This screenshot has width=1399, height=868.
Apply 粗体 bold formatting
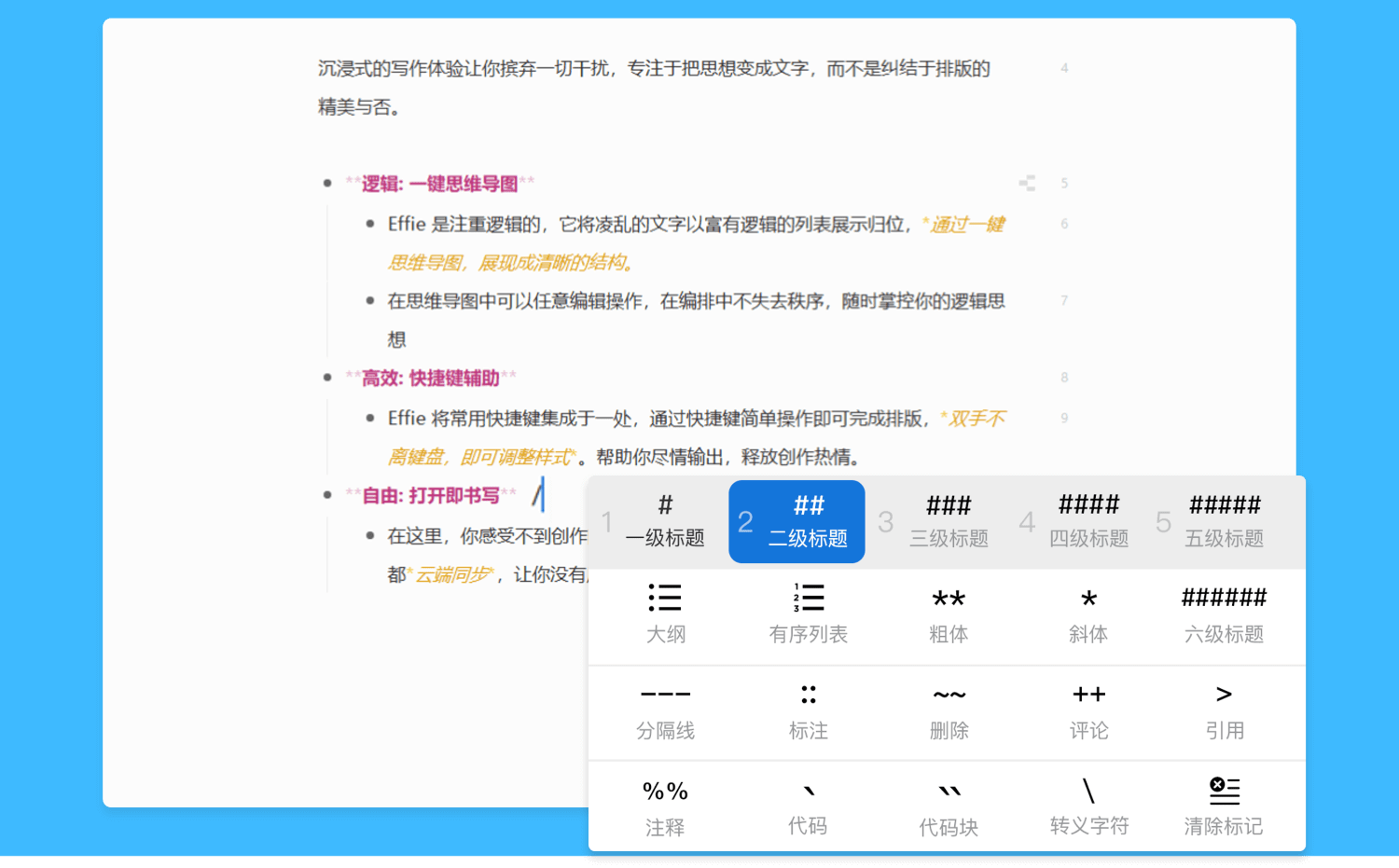coord(949,616)
